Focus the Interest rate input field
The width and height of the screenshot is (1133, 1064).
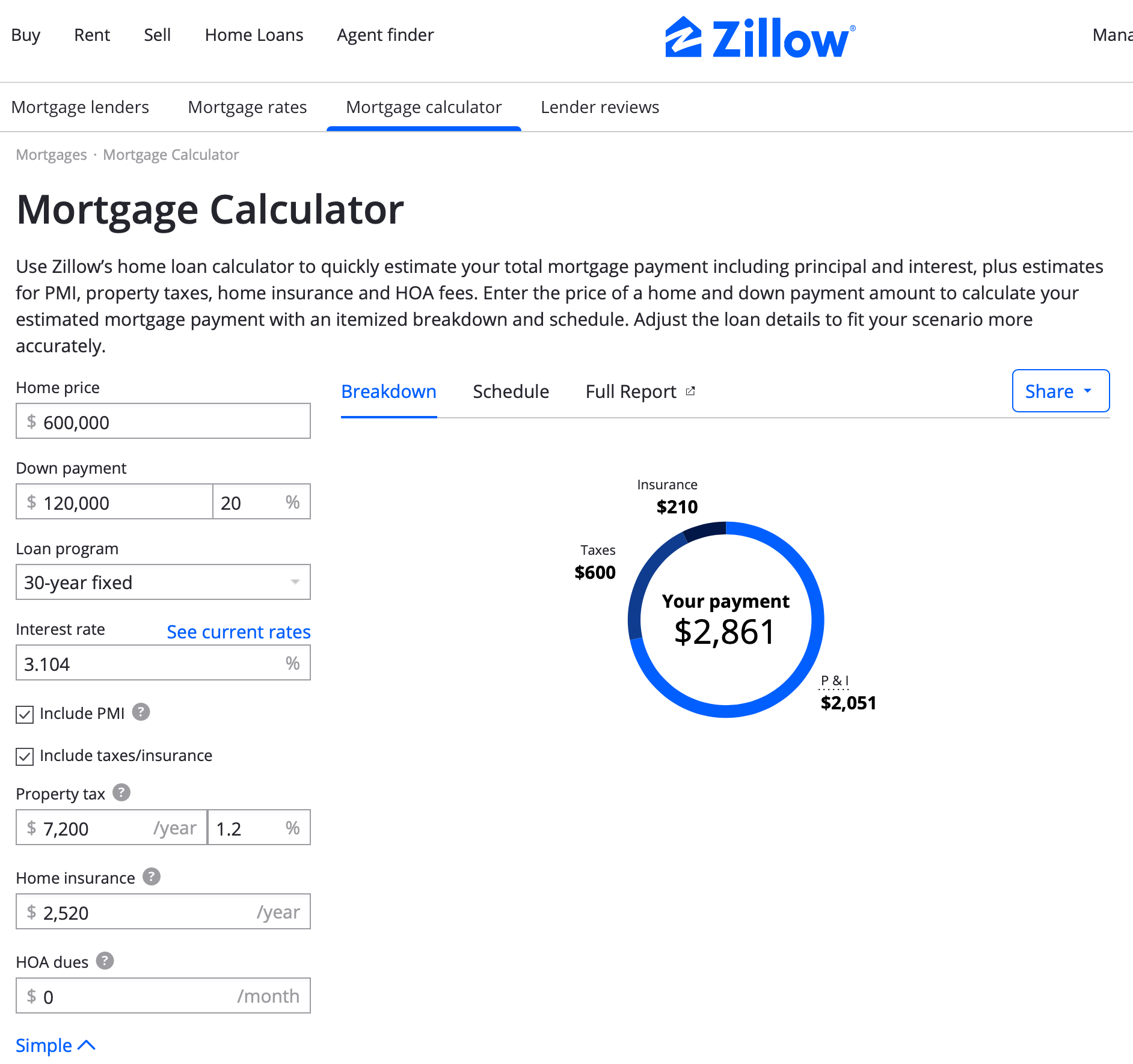[150, 664]
